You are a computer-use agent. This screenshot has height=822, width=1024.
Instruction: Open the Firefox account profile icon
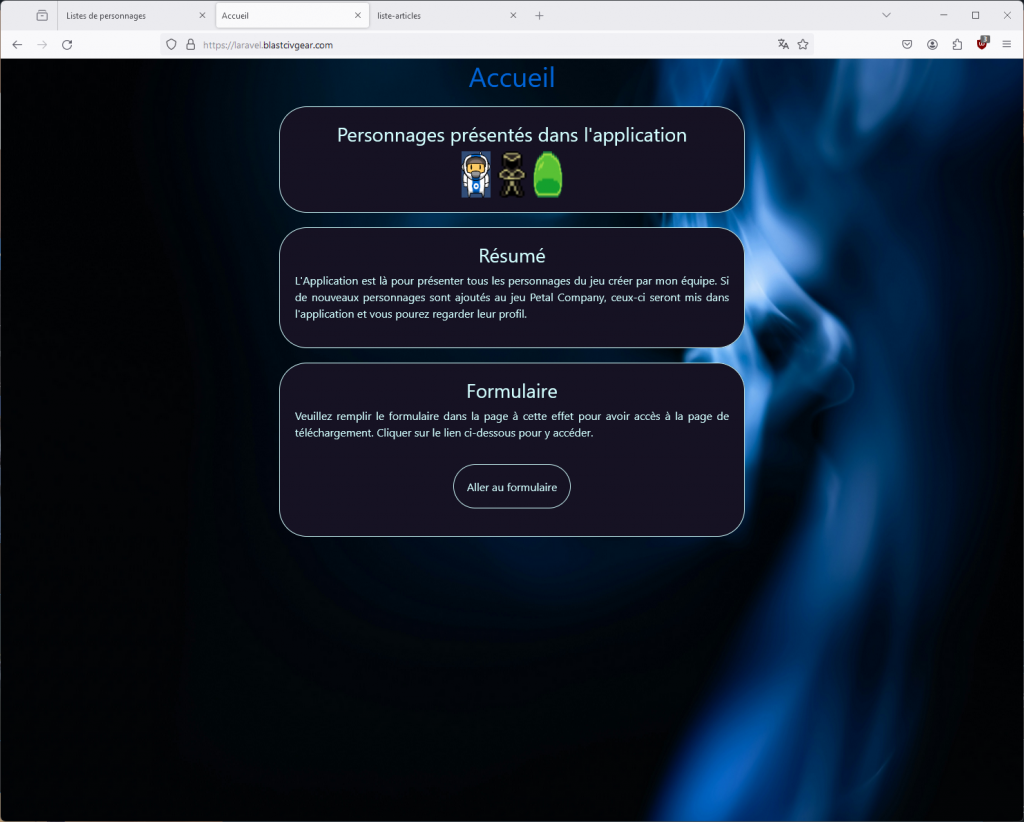click(932, 44)
